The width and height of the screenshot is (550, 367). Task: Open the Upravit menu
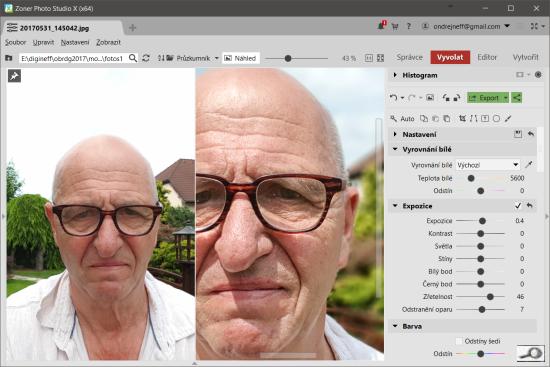click(x=43, y=42)
